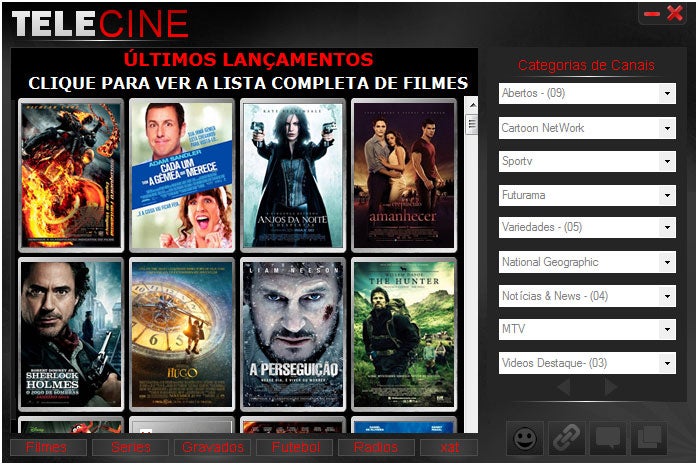Open the Futurama dropdown list
This screenshot has height=465, width=699.
click(x=667, y=195)
